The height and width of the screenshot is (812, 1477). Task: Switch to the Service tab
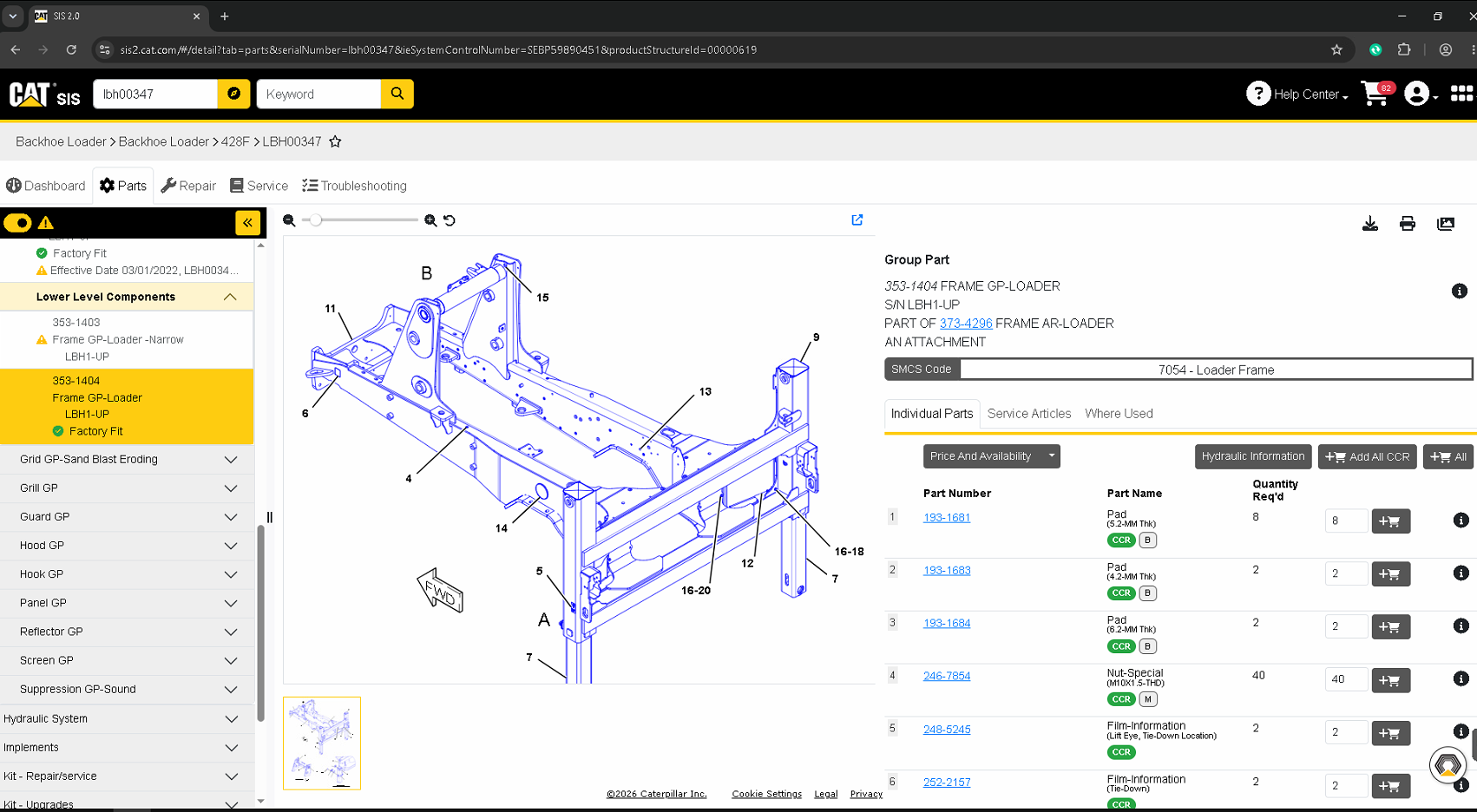pyautogui.click(x=259, y=186)
